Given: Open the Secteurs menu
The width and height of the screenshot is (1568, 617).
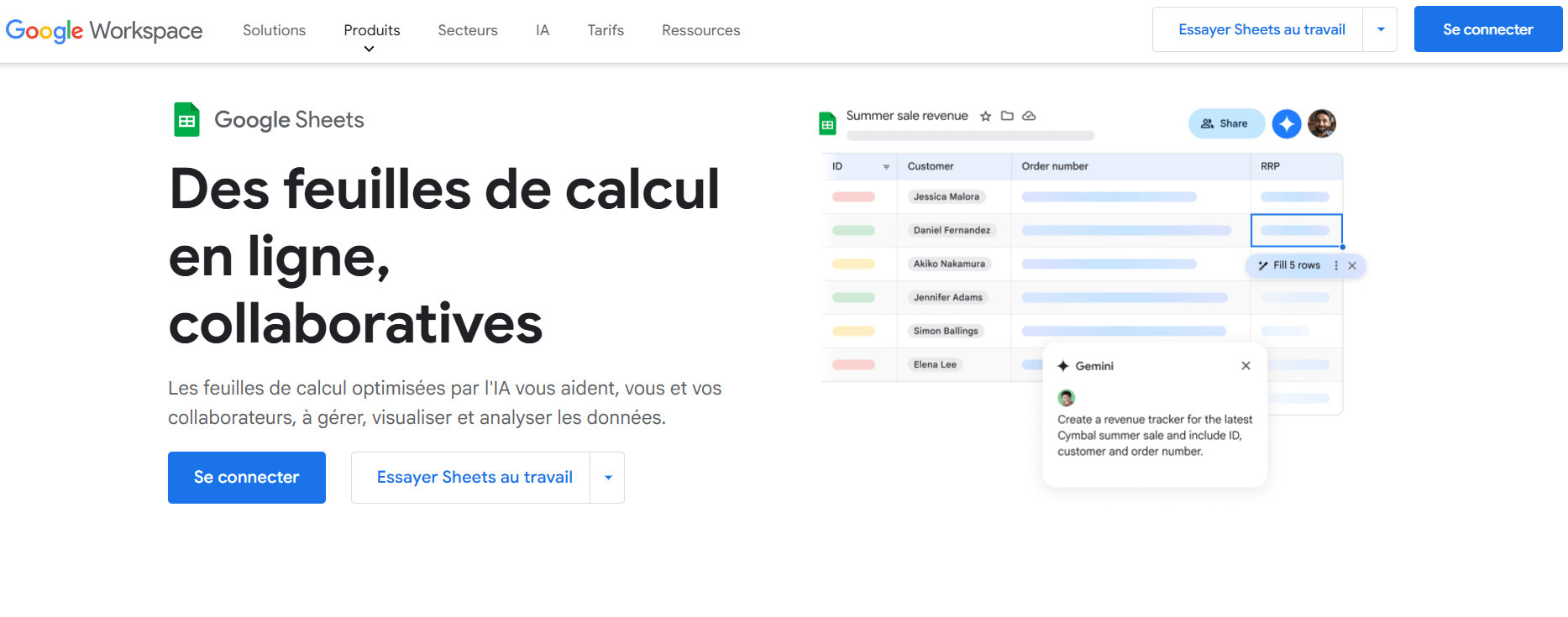Looking at the screenshot, I should [x=468, y=30].
